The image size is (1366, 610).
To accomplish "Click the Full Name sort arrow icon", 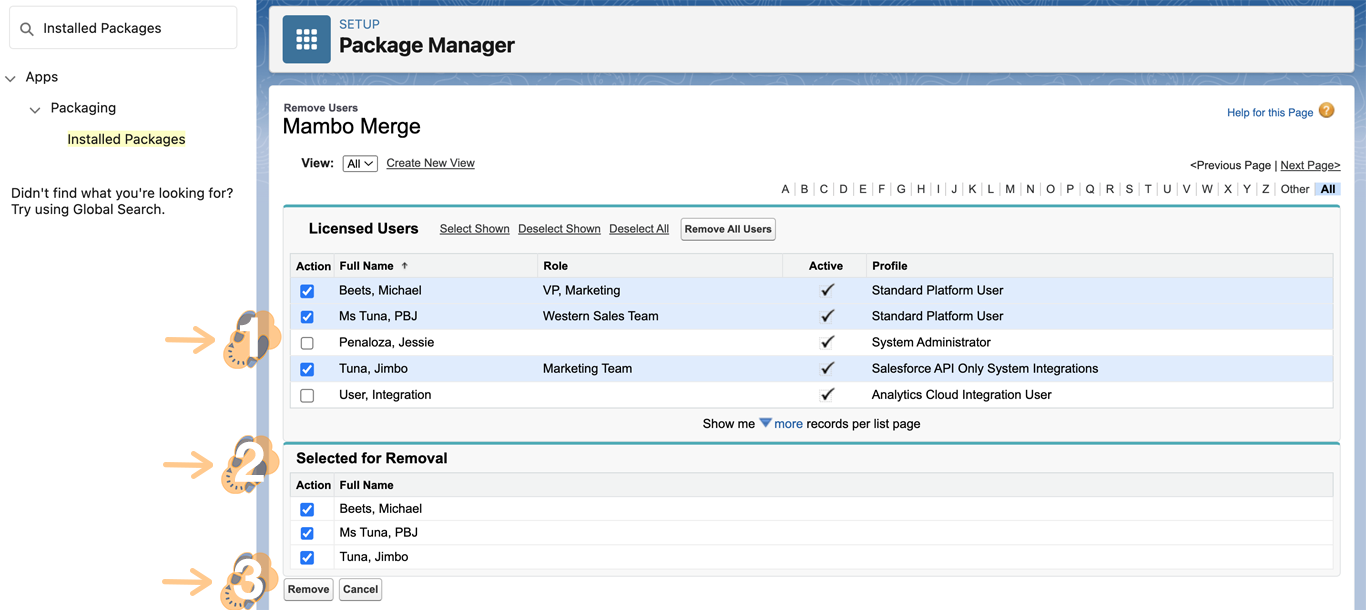I will pos(404,266).
